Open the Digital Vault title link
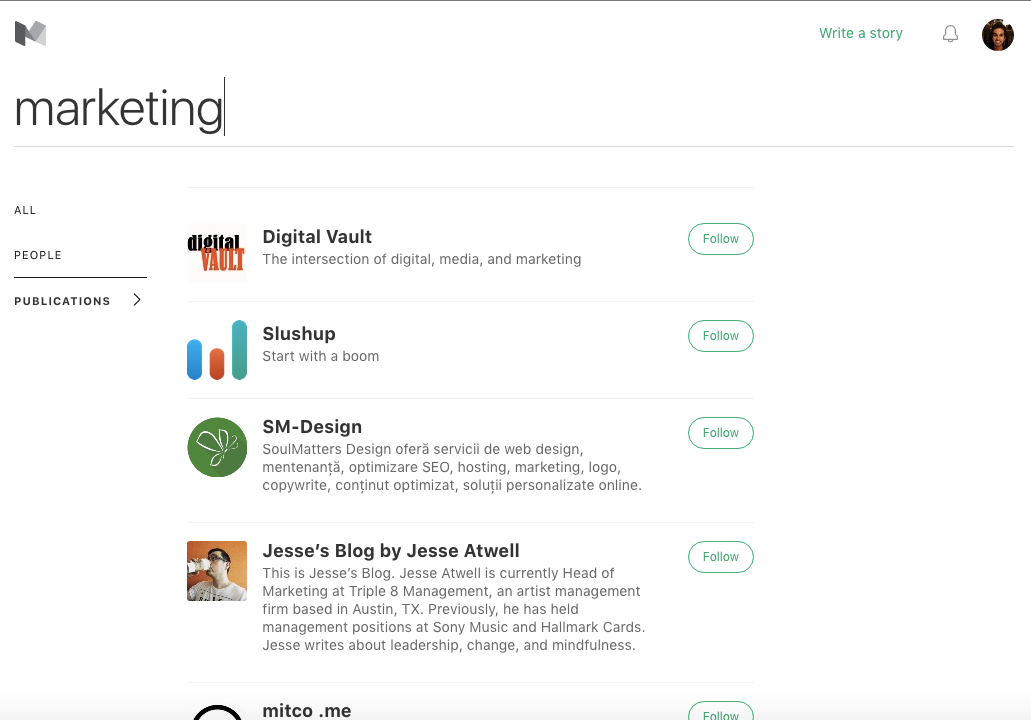Screen dimensions: 1031x720 tap(317, 237)
